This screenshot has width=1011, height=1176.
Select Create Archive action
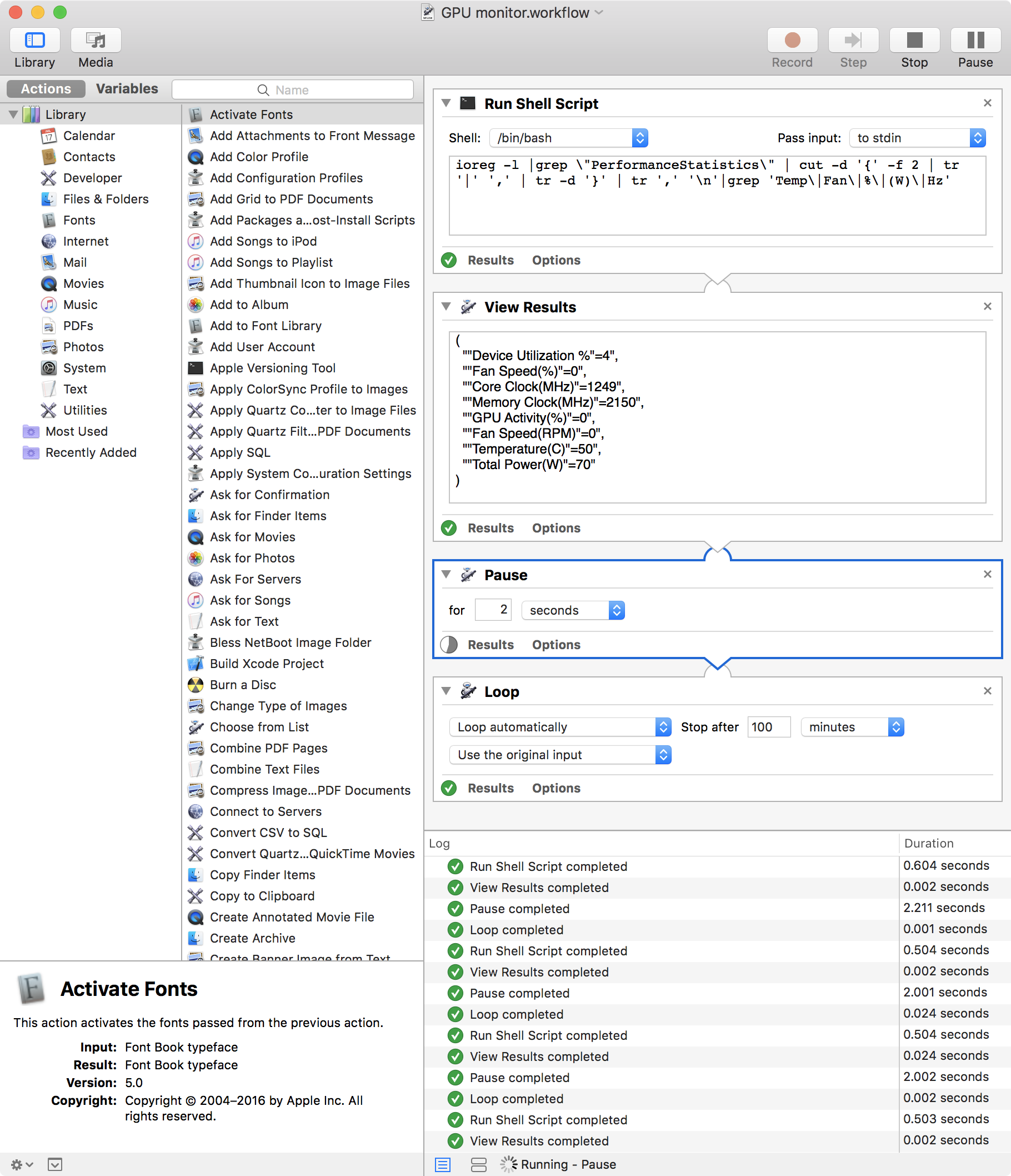point(303,938)
